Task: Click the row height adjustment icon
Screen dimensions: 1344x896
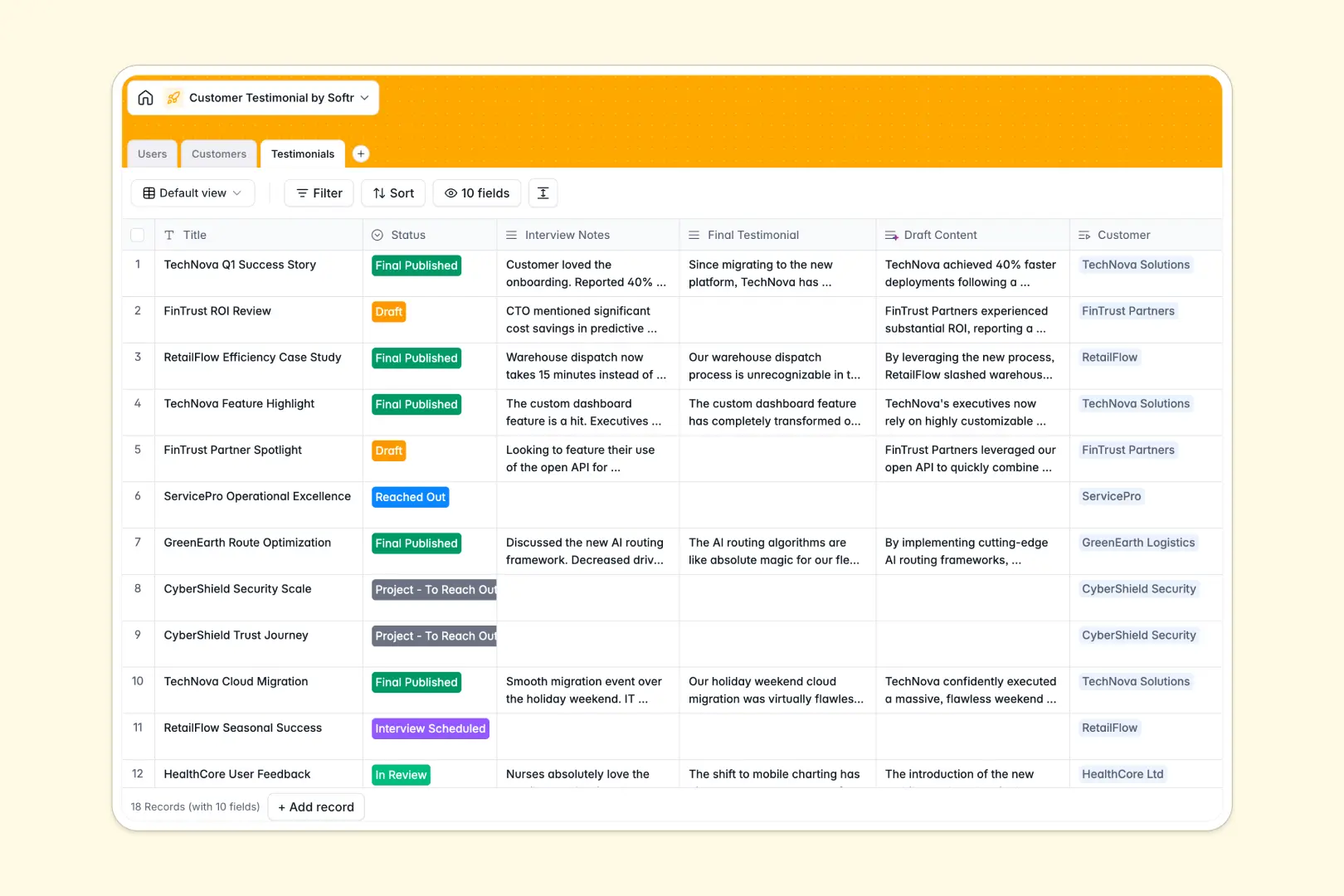Action: 543,192
